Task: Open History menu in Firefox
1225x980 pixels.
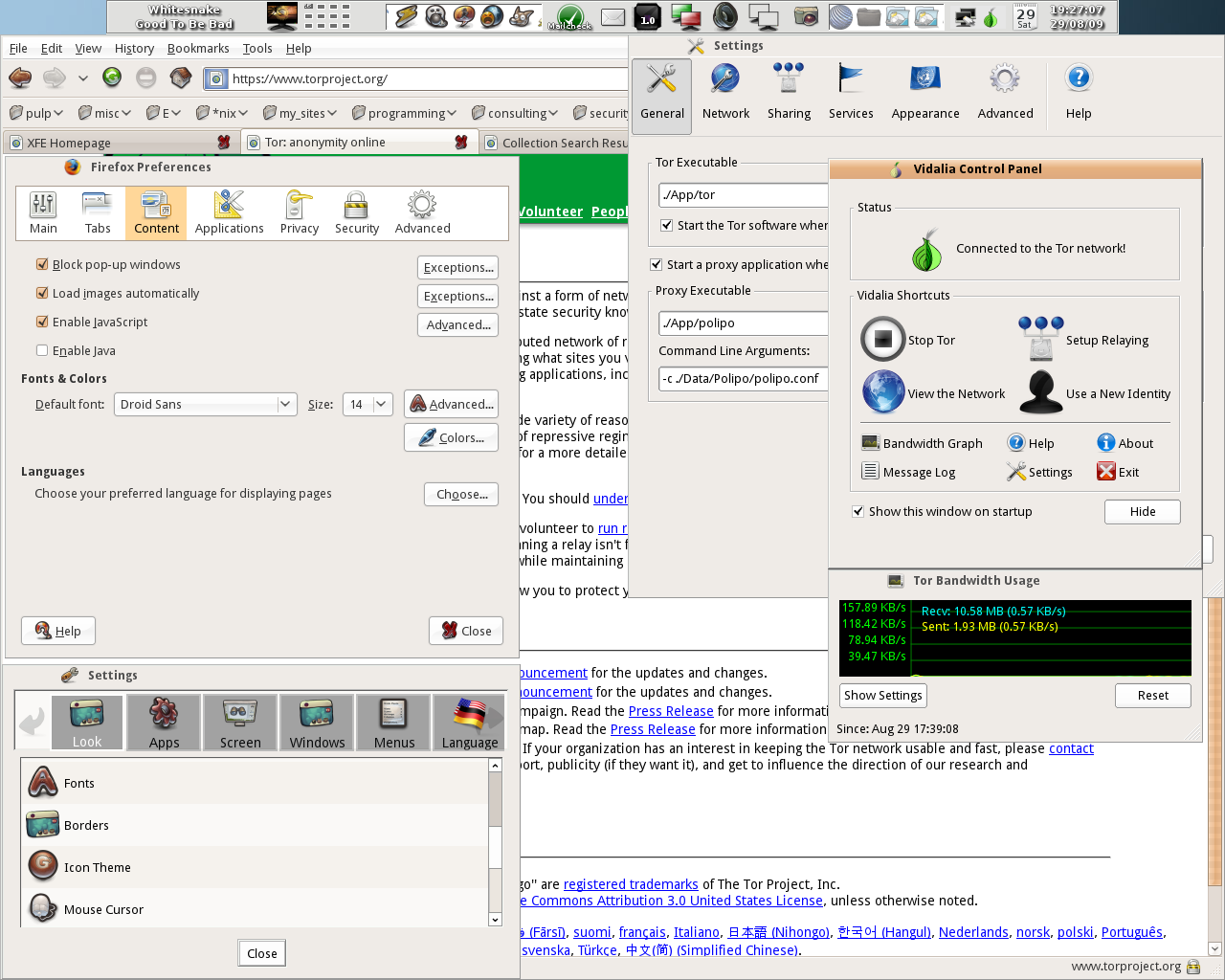Action: (134, 48)
